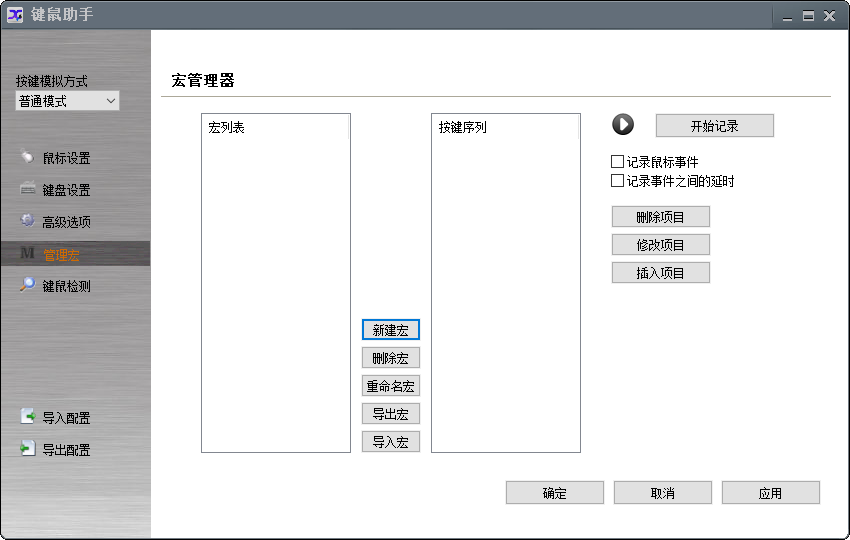Go to the 高级选项 page

pyautogui.click(x=66, y=222)
